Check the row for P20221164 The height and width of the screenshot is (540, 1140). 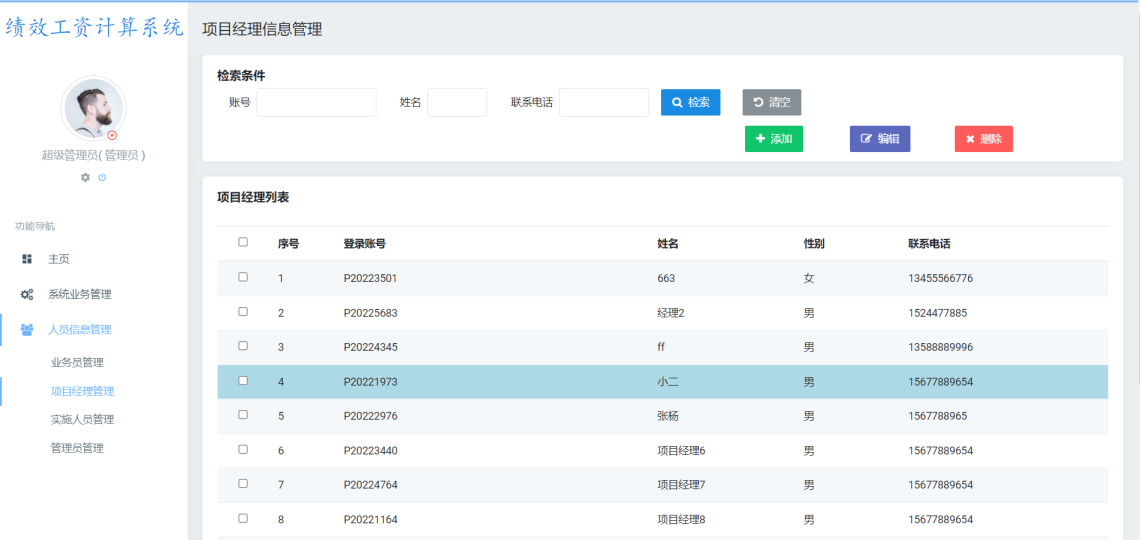coord(243,518)
